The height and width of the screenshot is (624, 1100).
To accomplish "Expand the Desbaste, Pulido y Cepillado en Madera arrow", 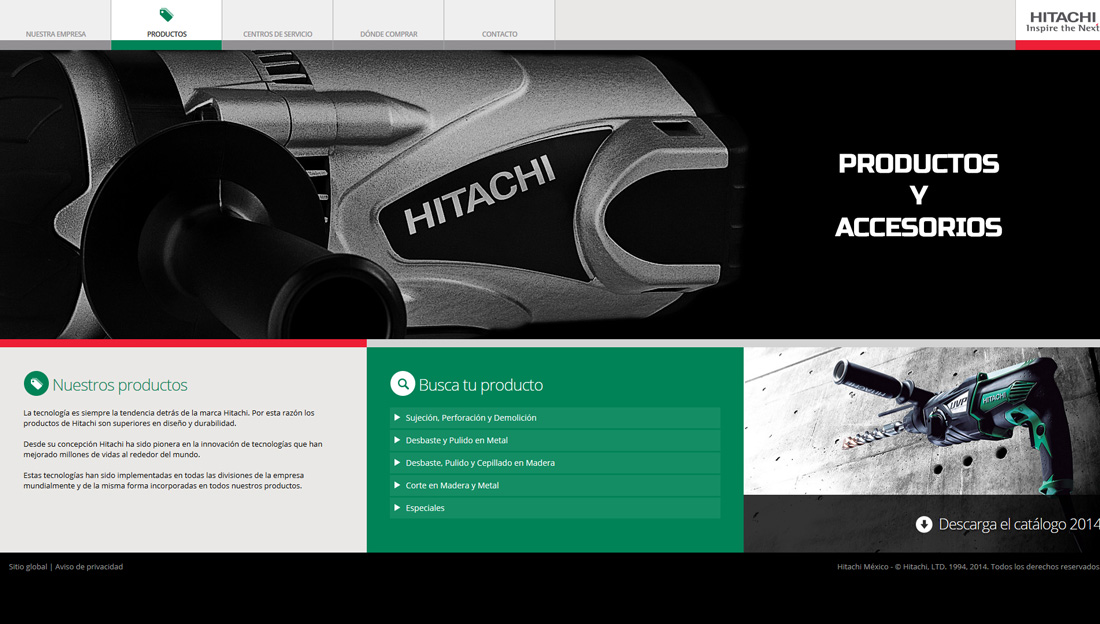I will click(397, 463).
